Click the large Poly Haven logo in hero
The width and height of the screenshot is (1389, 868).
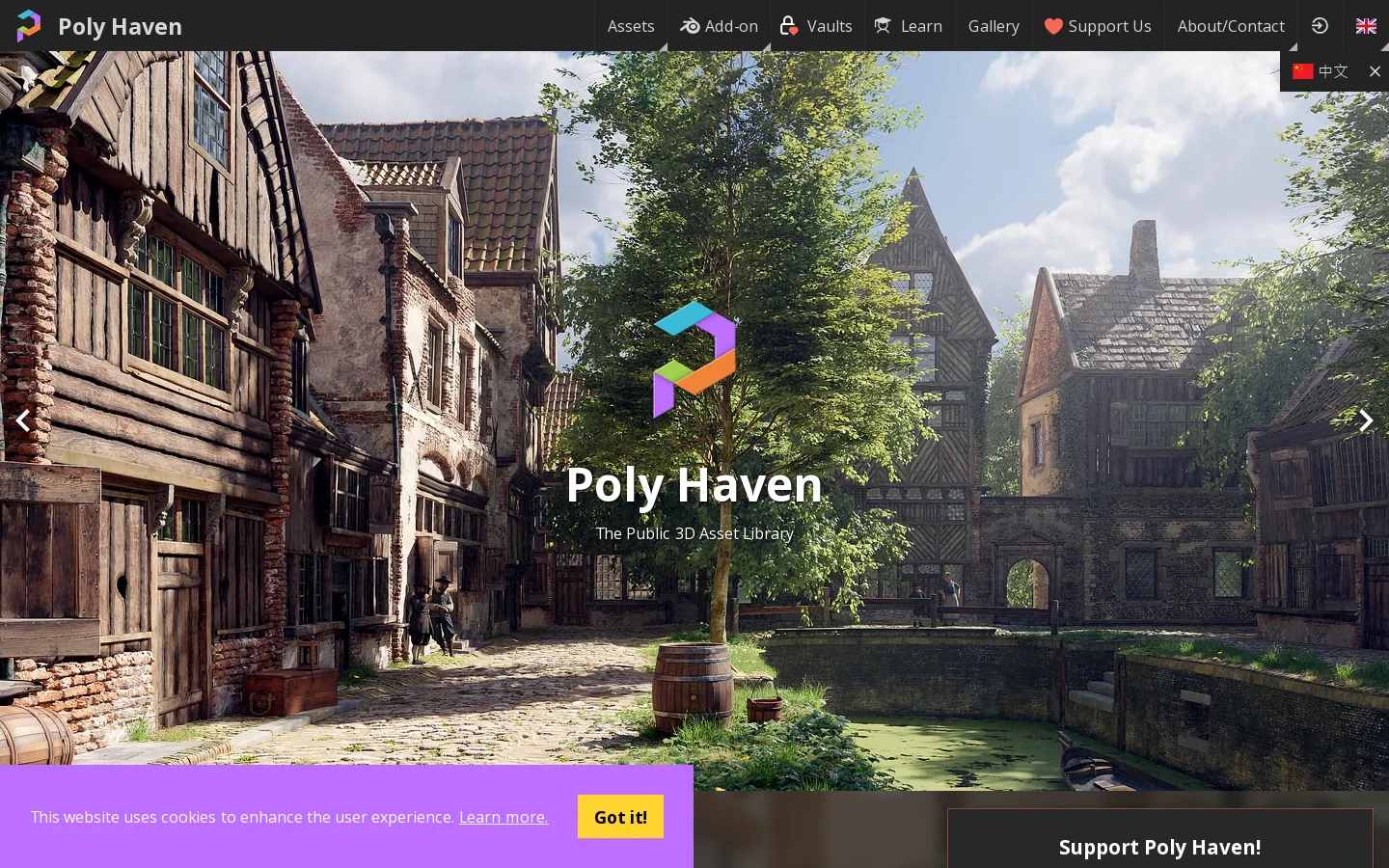click(x=694, y=360)
